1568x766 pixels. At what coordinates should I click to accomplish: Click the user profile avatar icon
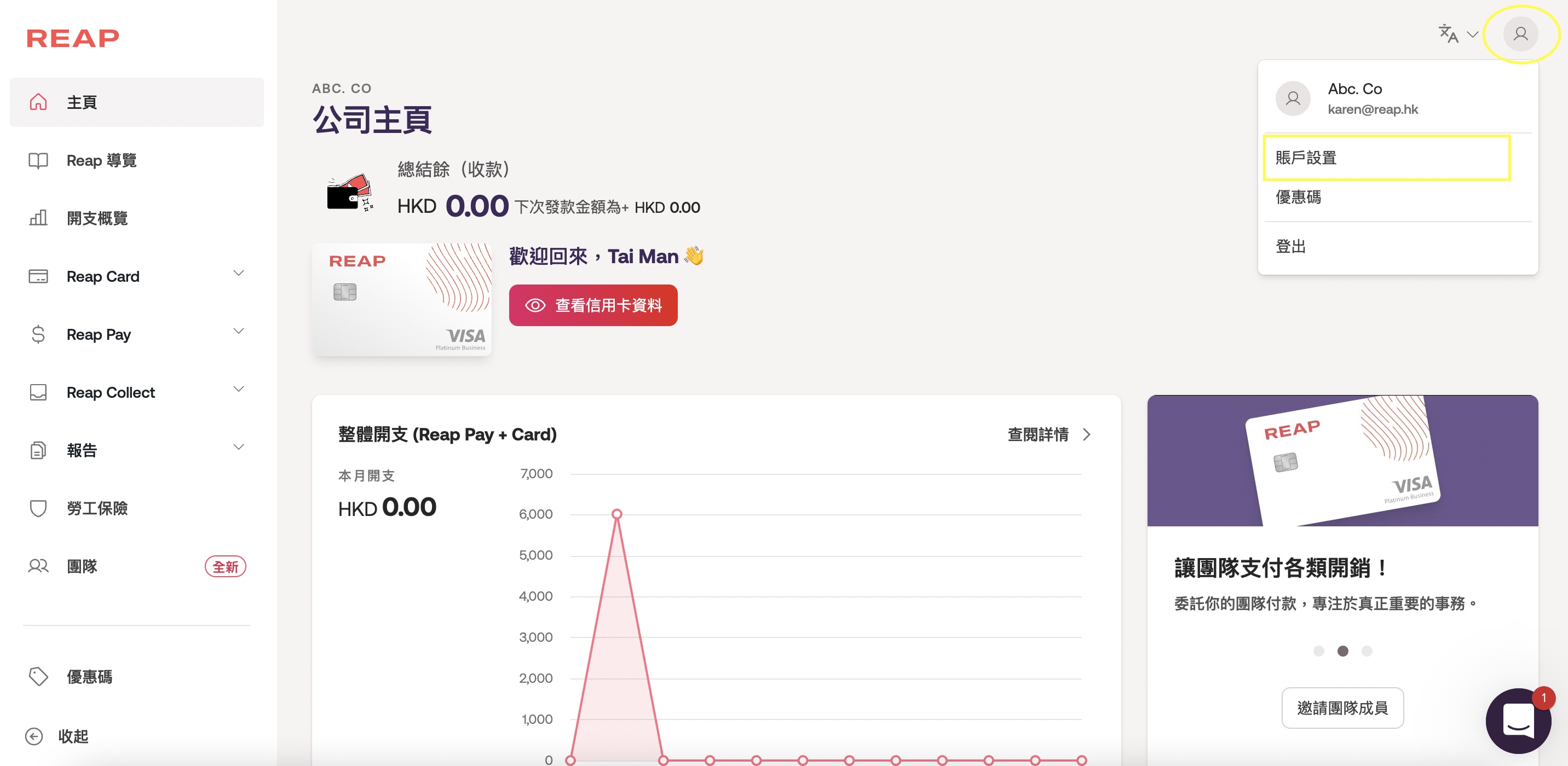1520,34
